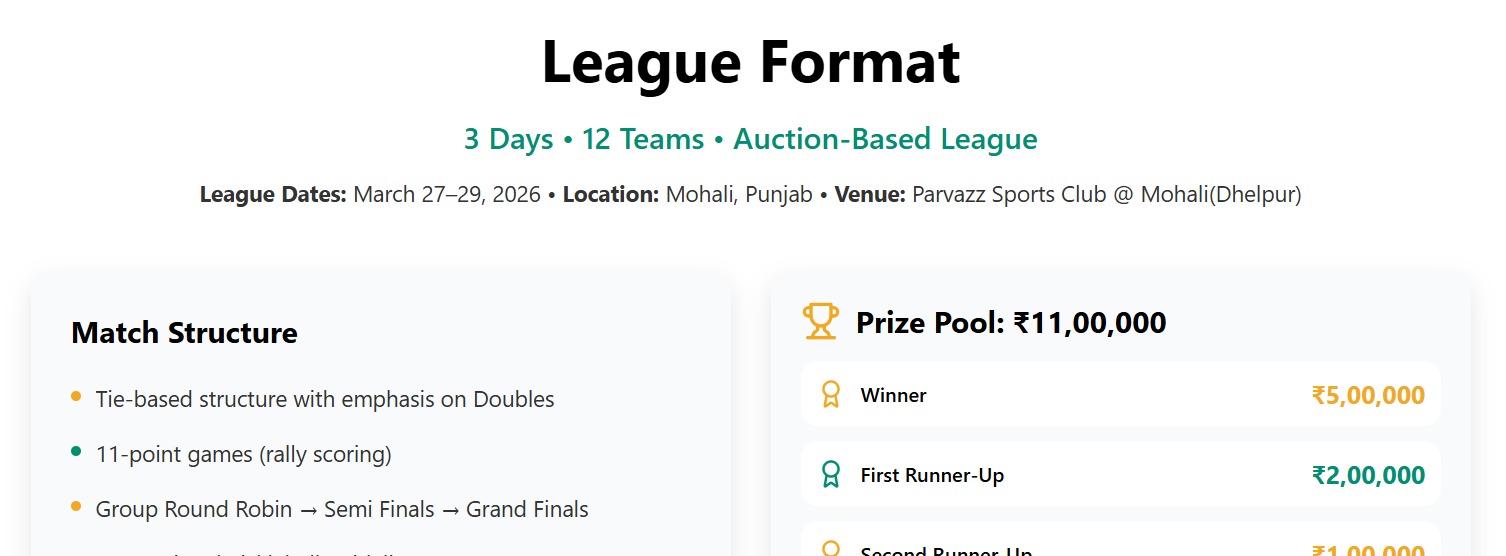Screen dimensions: 1506x556
Task: Select the League Format page heading
Action: [750, 62]
